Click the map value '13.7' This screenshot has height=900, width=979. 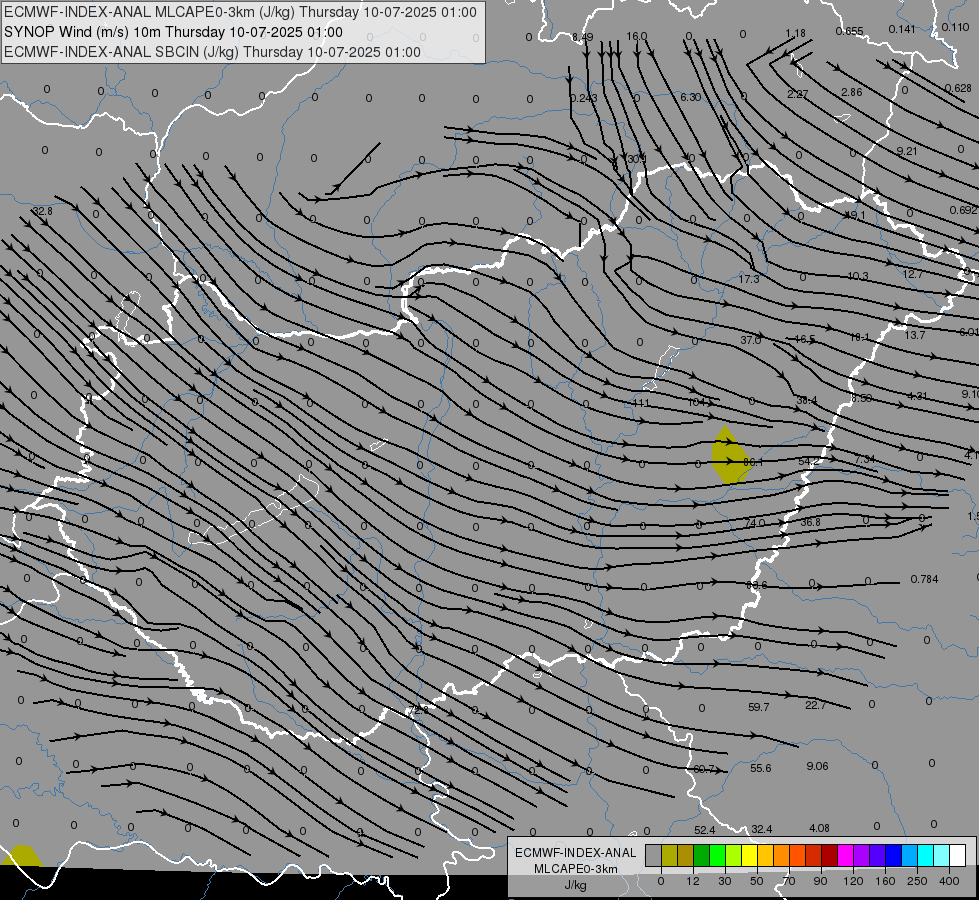915,335
